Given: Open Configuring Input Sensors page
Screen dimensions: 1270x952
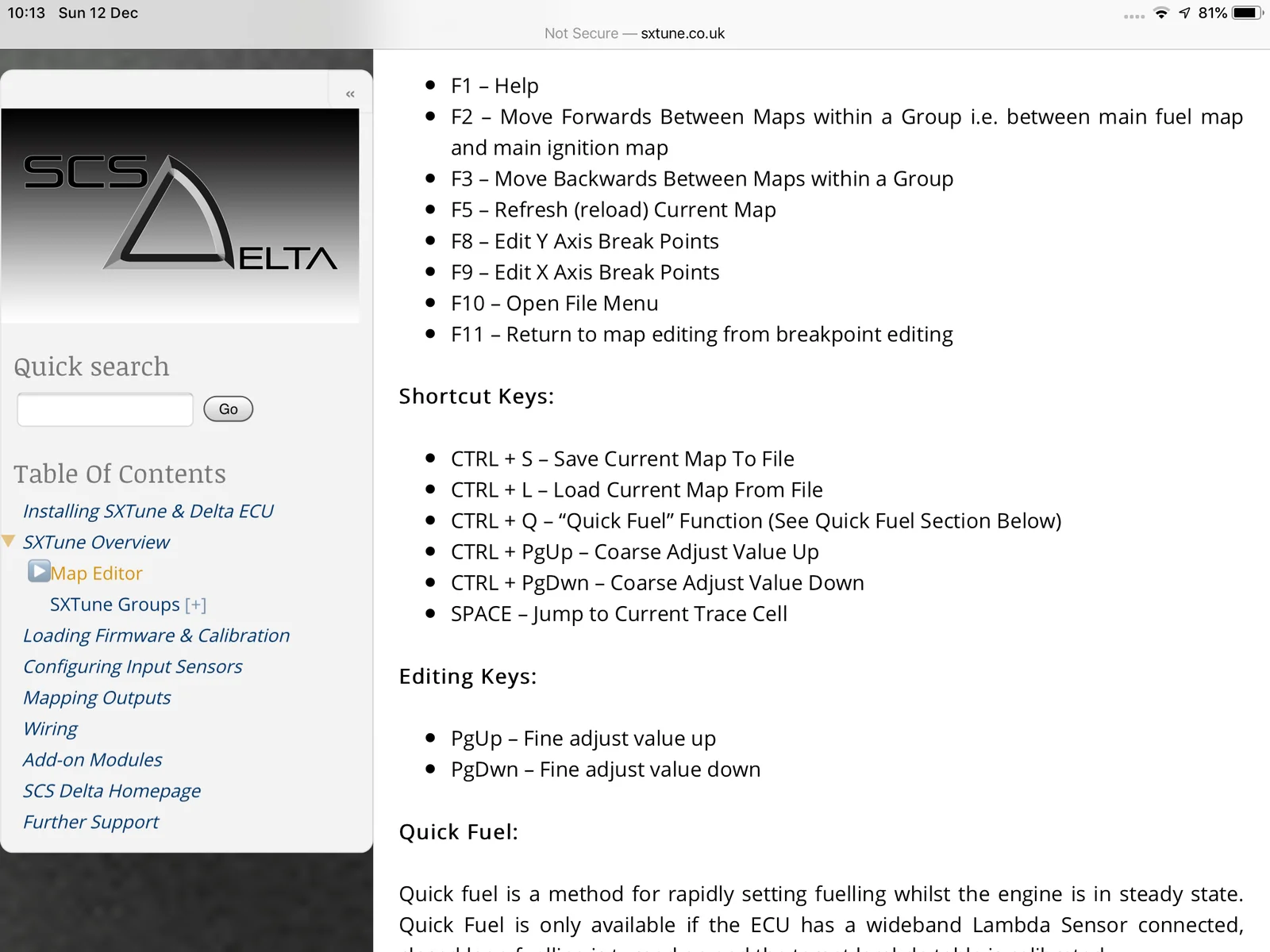Looking at the screenshot, I should pos(133,667).
